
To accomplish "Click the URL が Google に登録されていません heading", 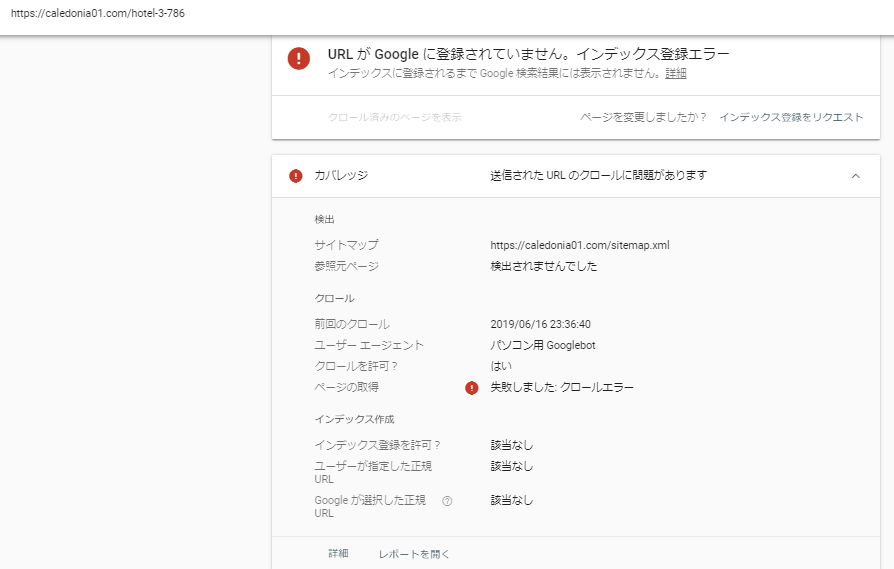I will click(x=529, y=54).
